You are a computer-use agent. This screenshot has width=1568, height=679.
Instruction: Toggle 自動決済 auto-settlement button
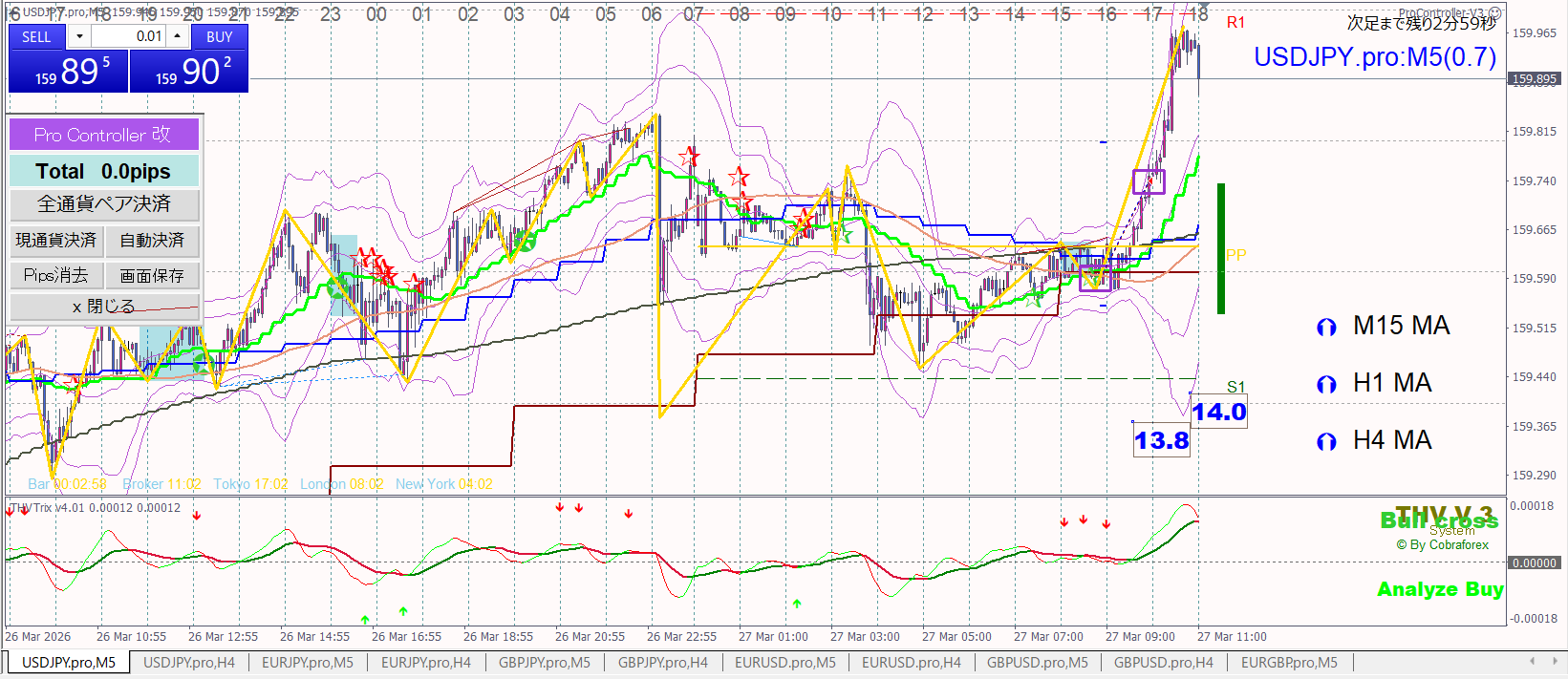(x=152, y=241)
